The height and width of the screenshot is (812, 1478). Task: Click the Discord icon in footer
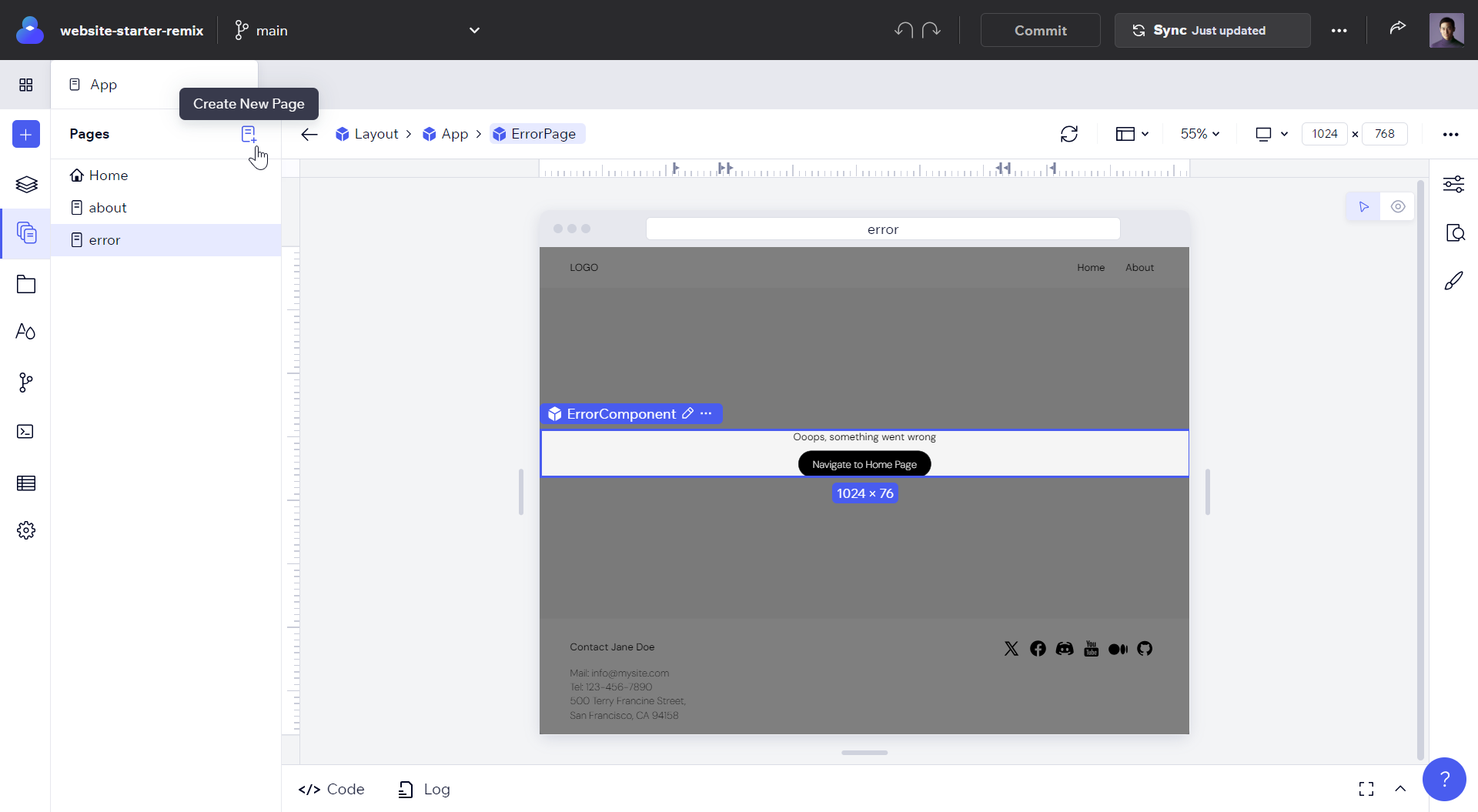[x=1065, y=649]
